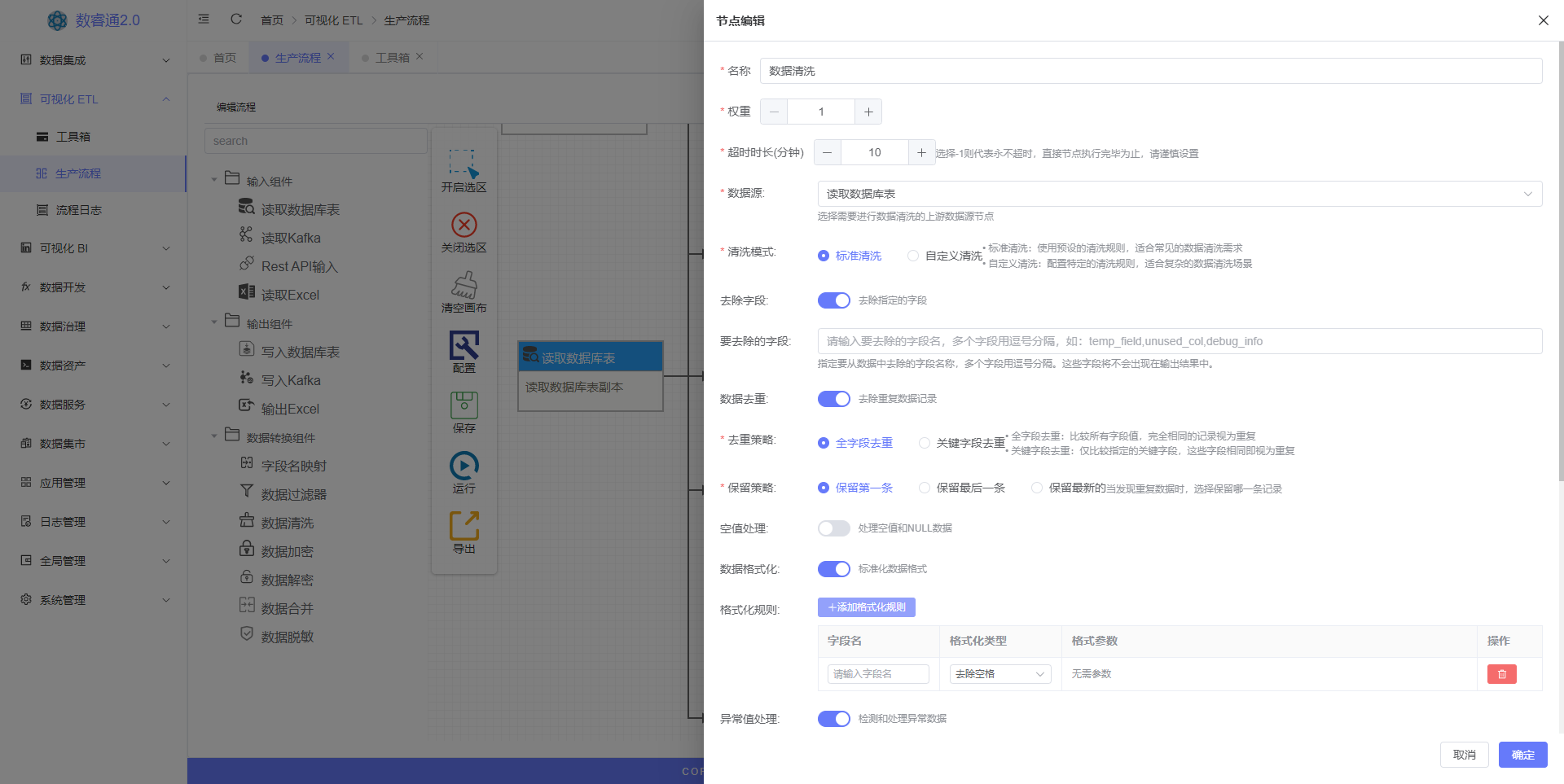Open the 数据源 dropdown
This screenshot has height=784, width=1564.
[1180, 194]
